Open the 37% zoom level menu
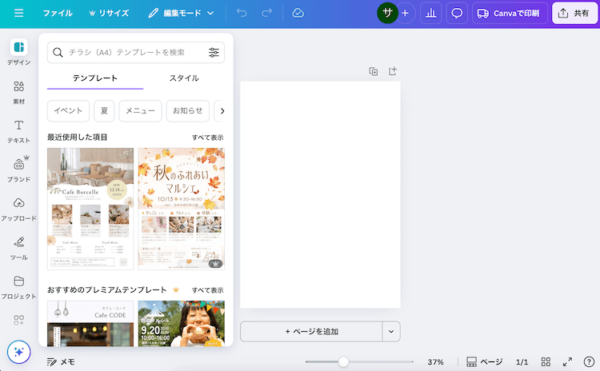 pos(435,362)
